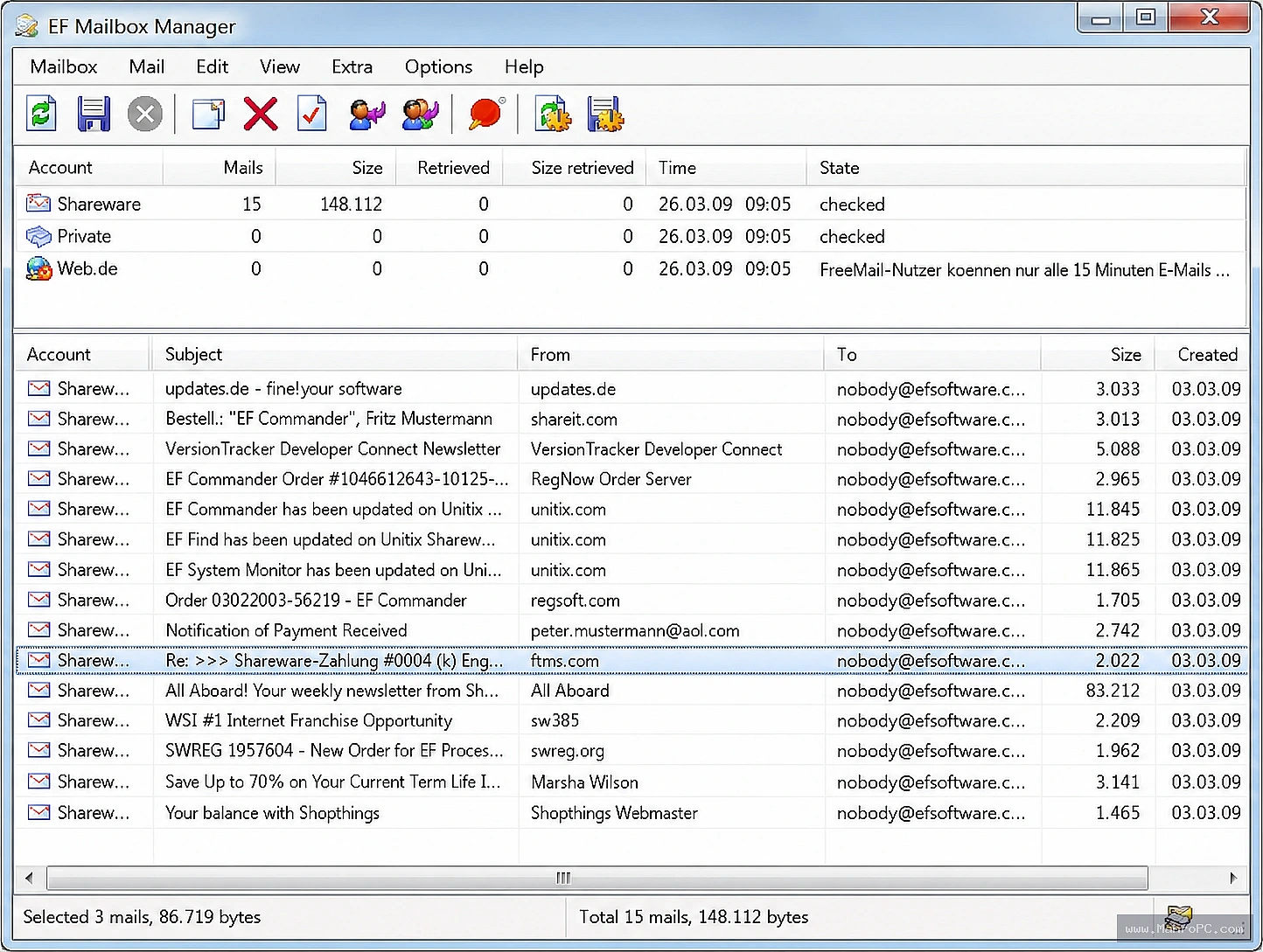
Task: Open the Mailbox menu
Action: coord(64,66)
